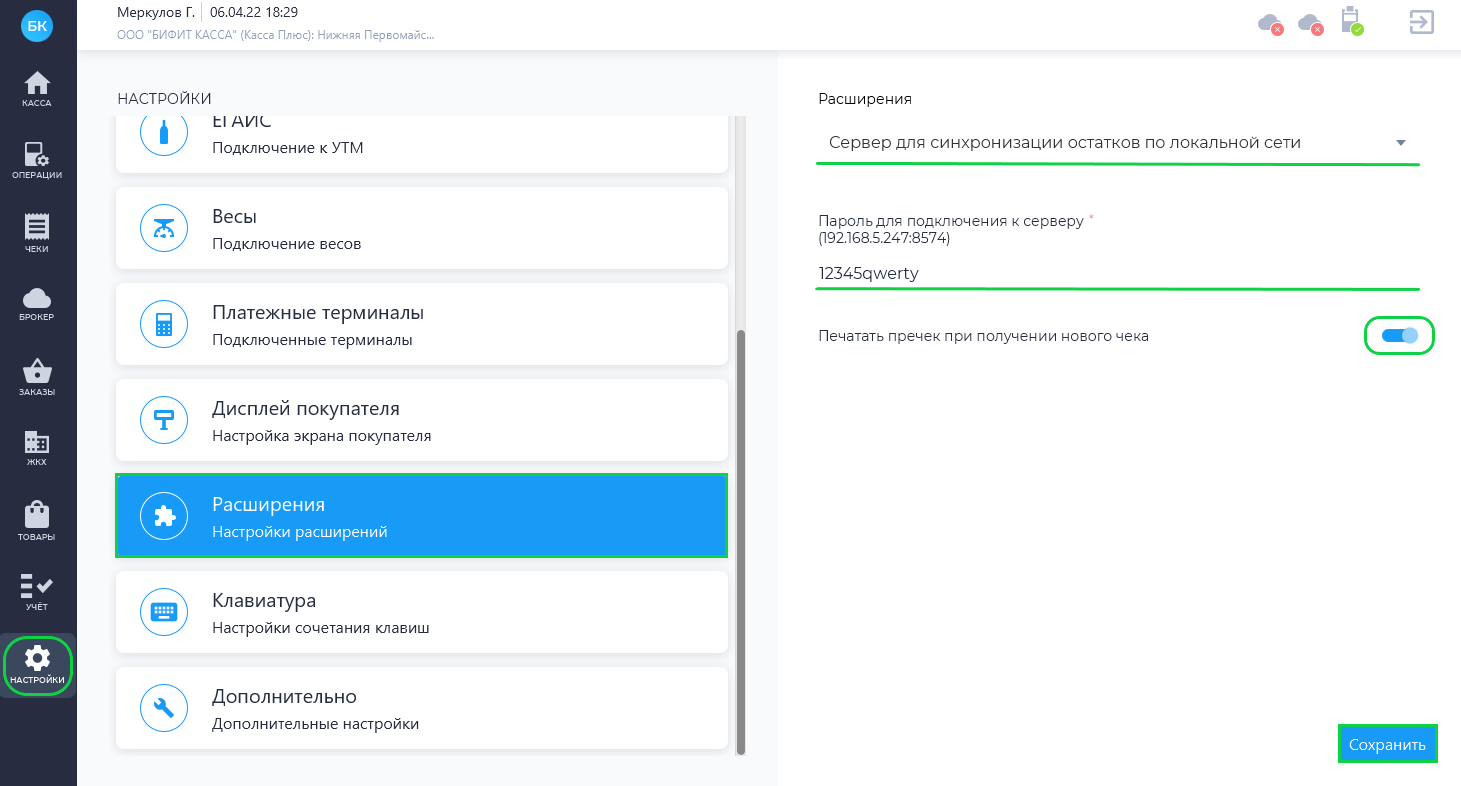Image resolution: width=1461 pixels, height=786 pixels.
Task: Click the Дополнительно wrench icon
Action: point(164,708)
